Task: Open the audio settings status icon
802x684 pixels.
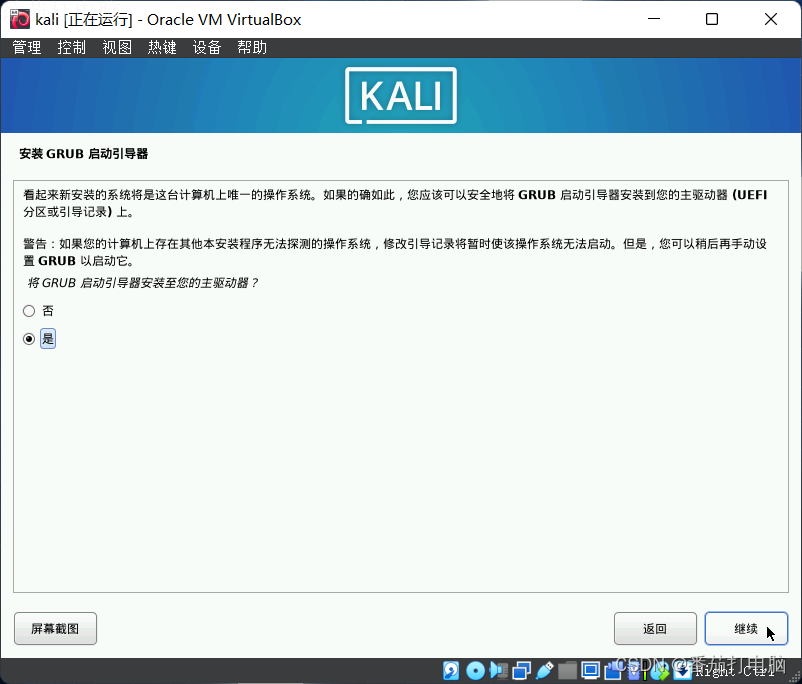Action: tap(499, 670)
